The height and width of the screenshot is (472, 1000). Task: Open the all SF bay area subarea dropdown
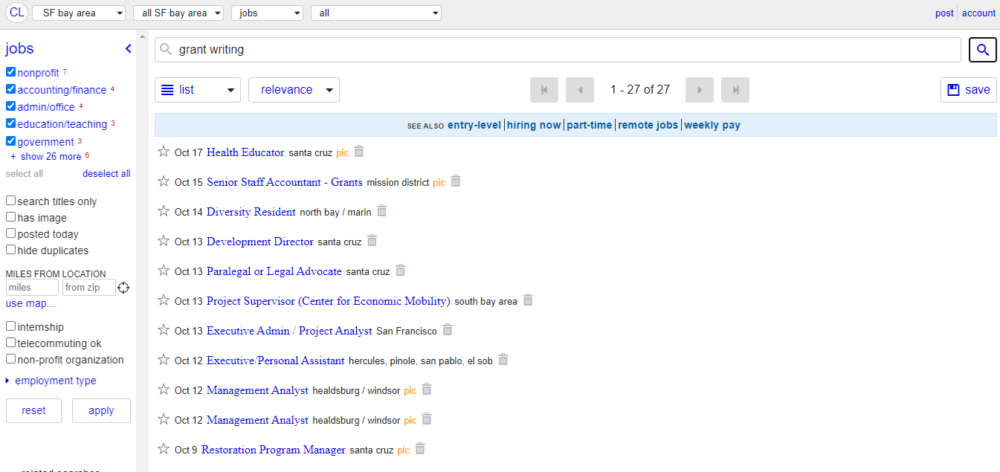point(179,13)
